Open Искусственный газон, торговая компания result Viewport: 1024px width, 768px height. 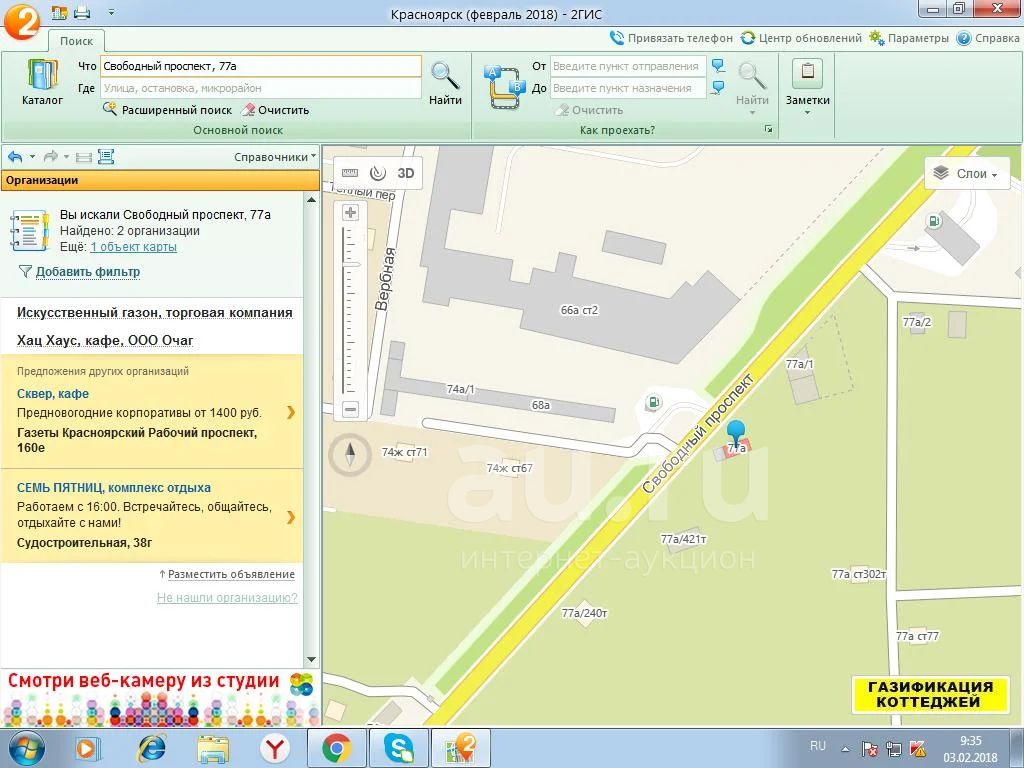(x=155, y=313)
